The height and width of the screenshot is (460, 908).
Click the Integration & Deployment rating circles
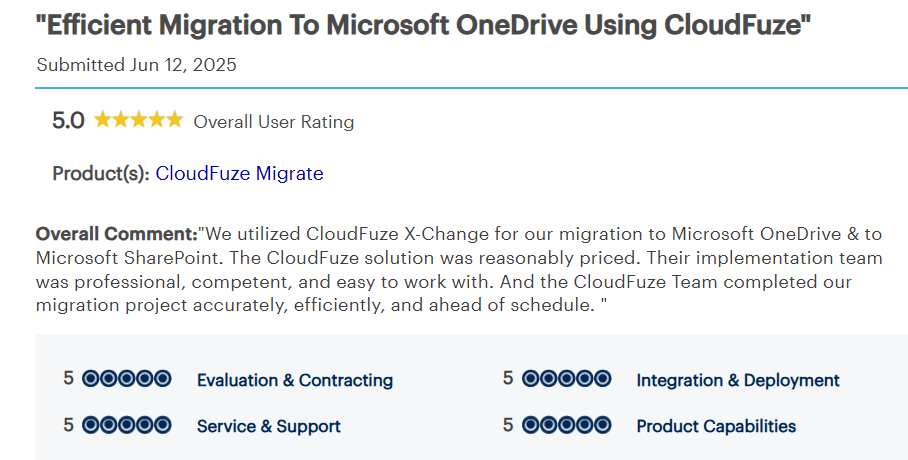(x=566, y=379)
